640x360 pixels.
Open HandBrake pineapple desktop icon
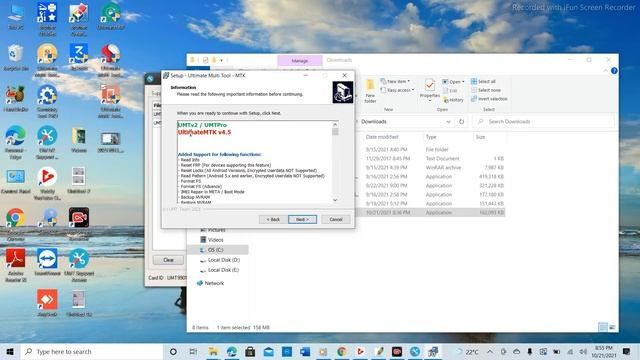[16, 99]
